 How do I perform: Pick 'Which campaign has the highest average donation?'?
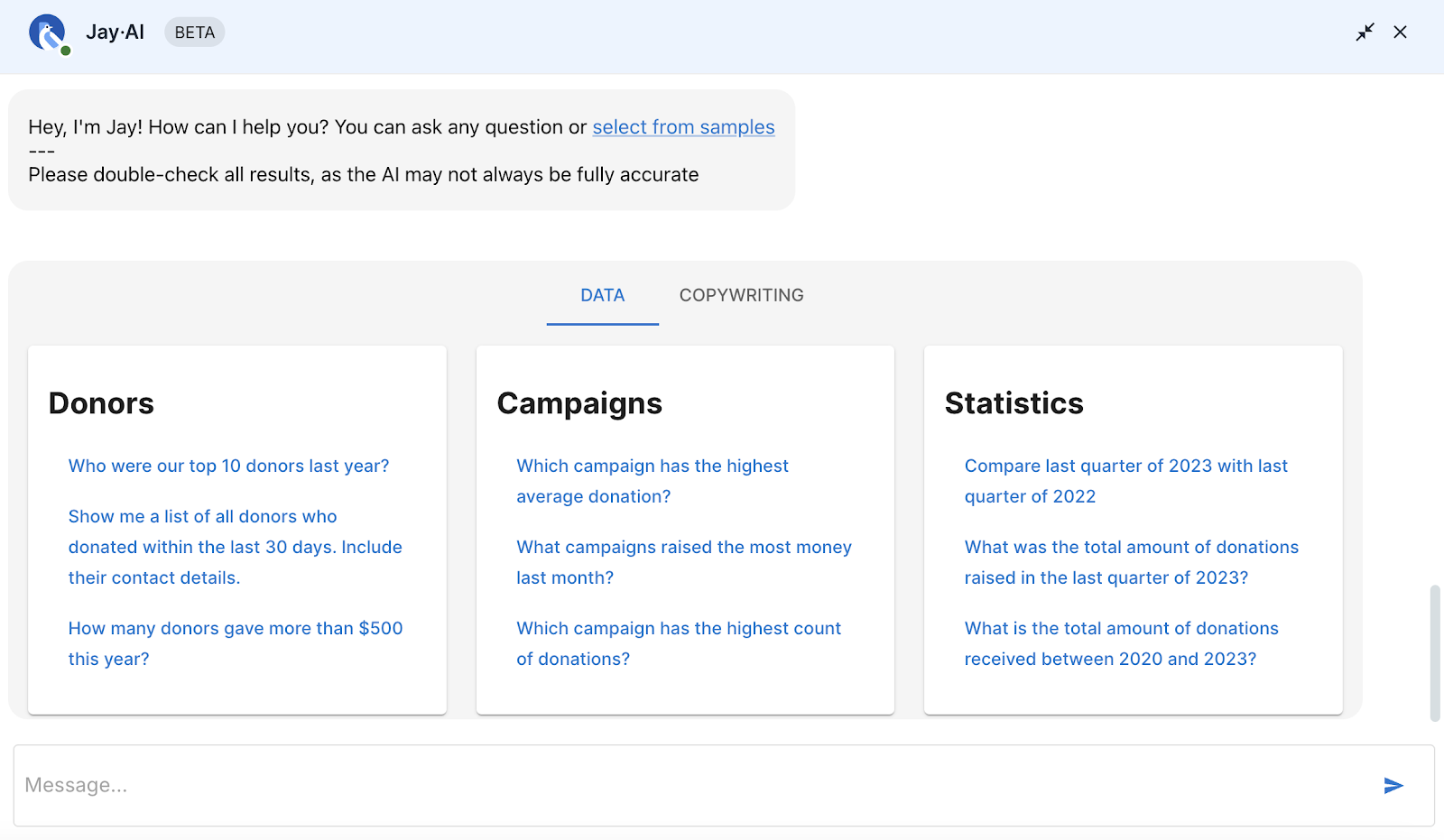tap(653, 481)
